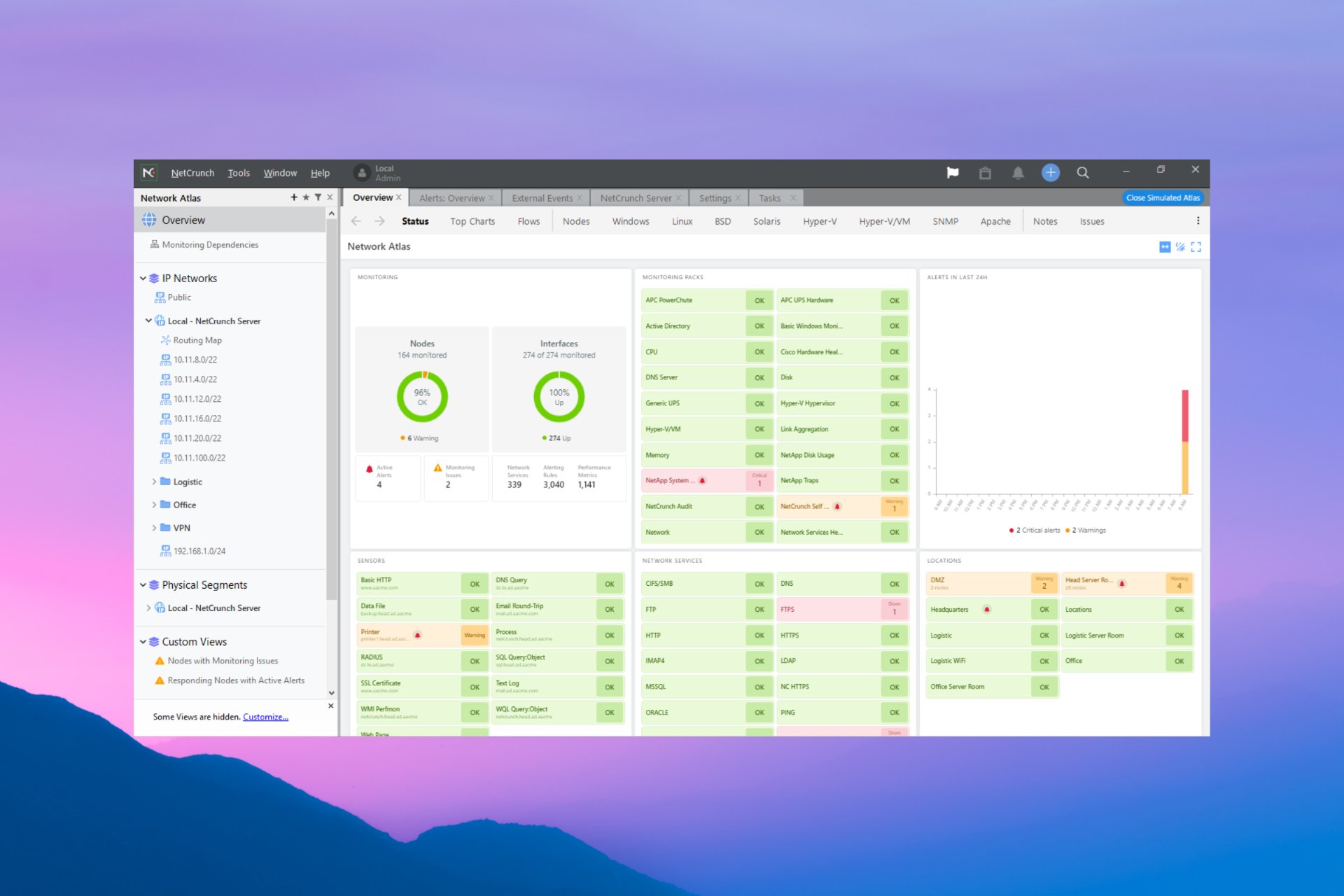Open the Flows view tab
The width and height of the screenshot is (1344, 896).
pos(528,221)
